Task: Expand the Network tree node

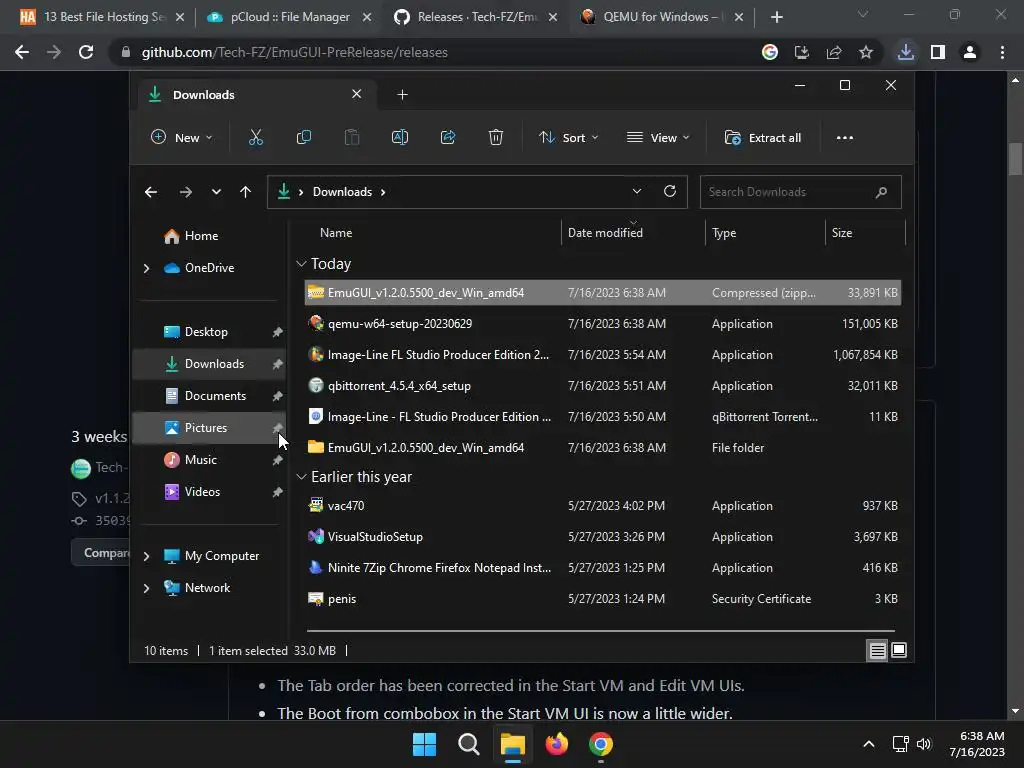Action: click(146, 588)
